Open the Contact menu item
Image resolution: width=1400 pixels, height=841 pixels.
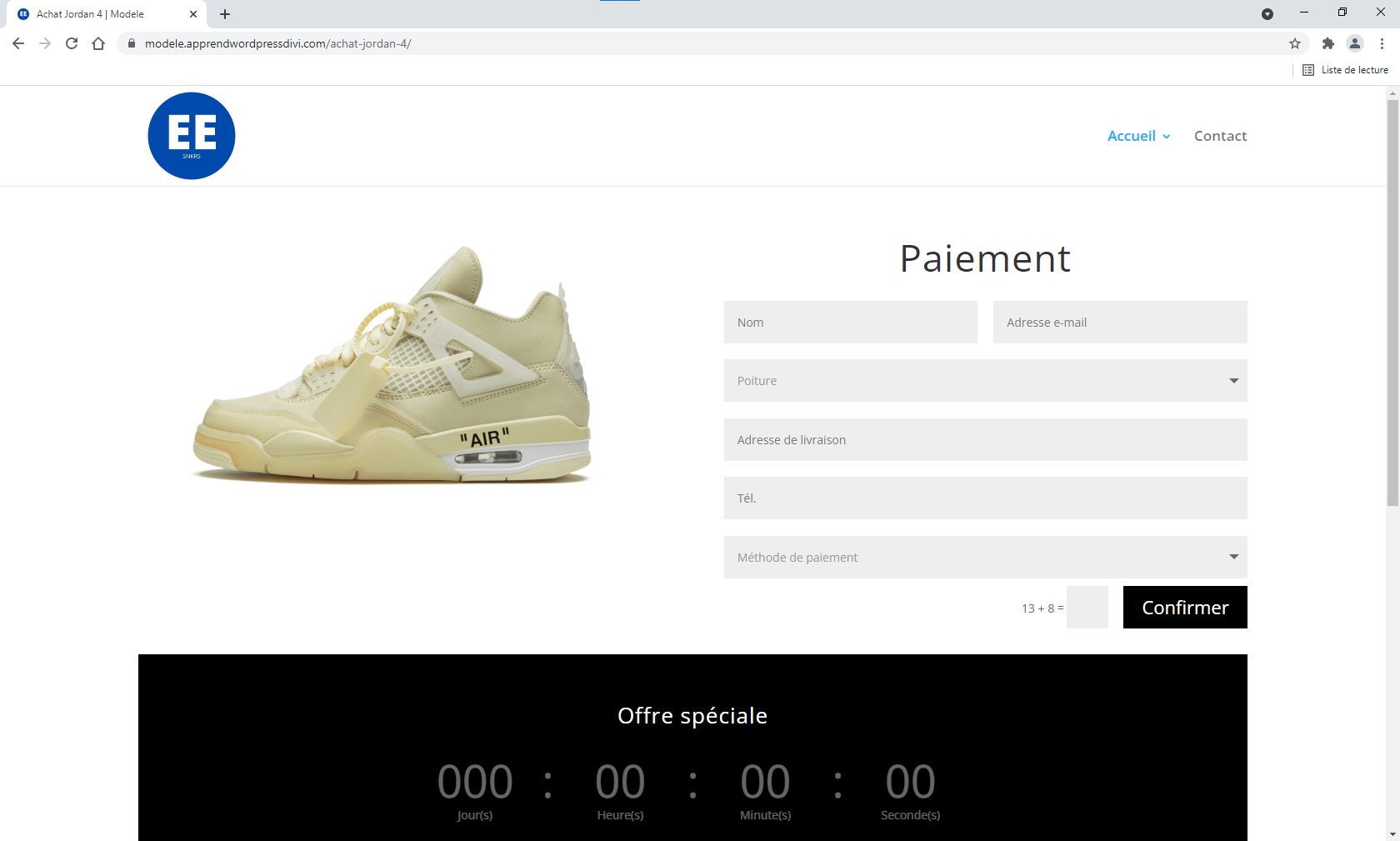coord(1220,136)
